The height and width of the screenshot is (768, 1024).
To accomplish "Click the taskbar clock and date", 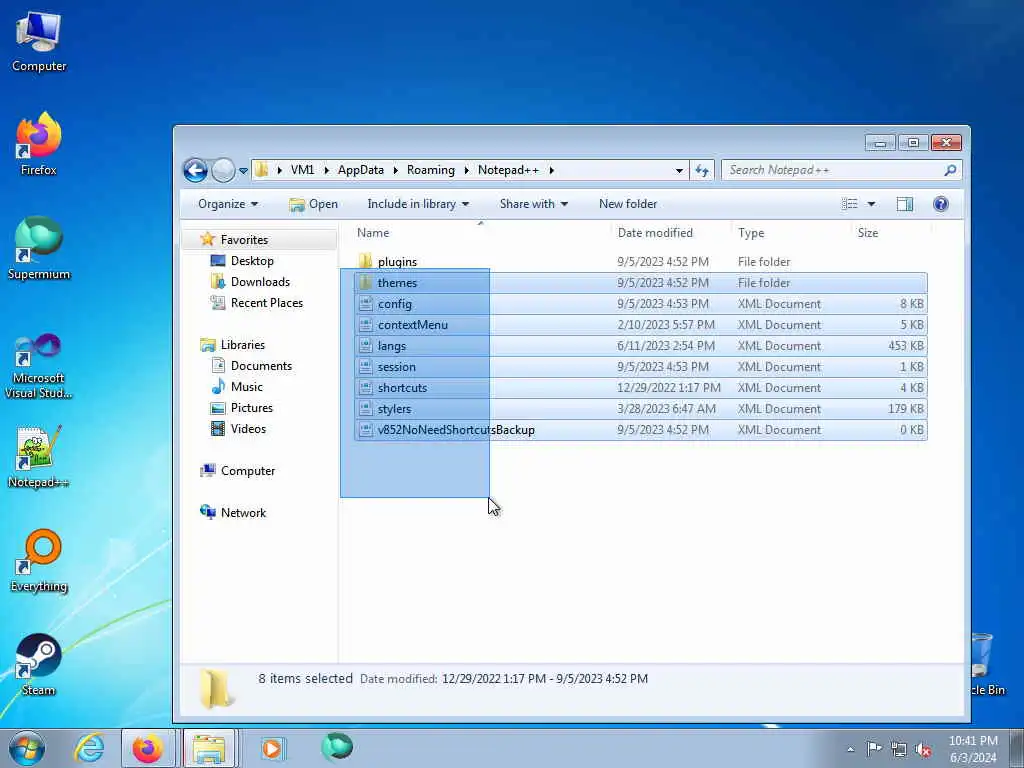I will [973, 749].
